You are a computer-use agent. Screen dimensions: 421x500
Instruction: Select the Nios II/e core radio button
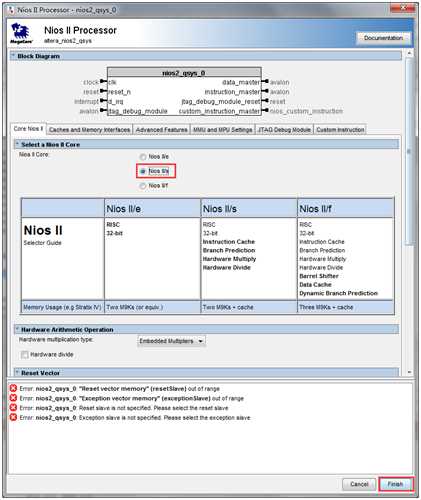click(143, 157)
